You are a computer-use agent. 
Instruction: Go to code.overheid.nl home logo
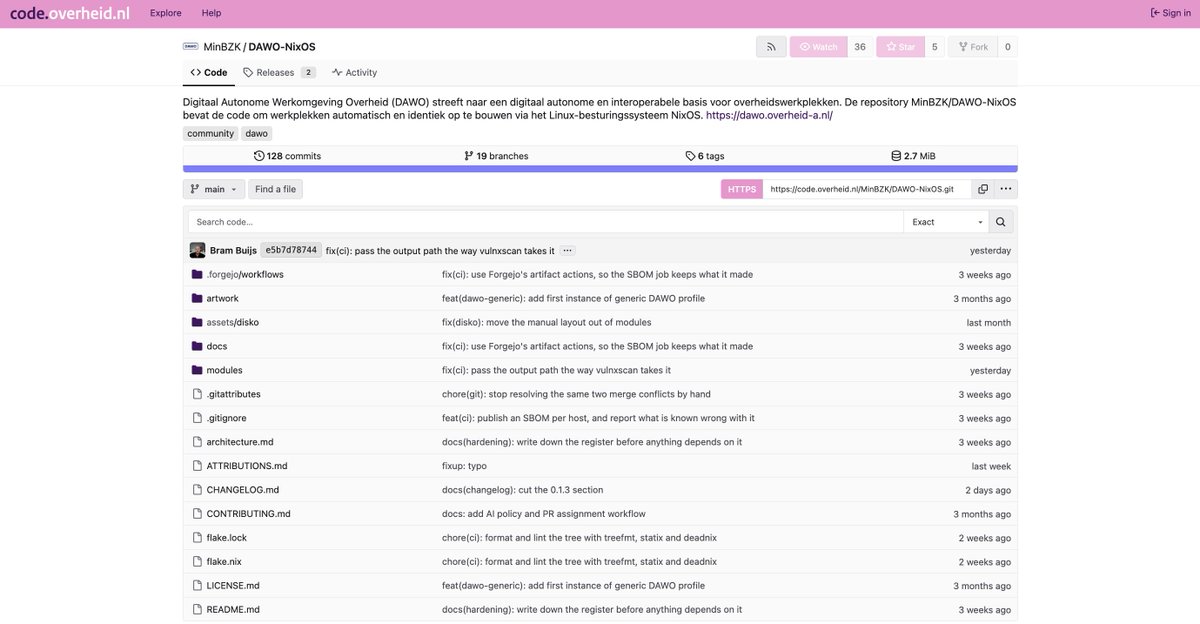pyautogui.click(x=69, y=13)
